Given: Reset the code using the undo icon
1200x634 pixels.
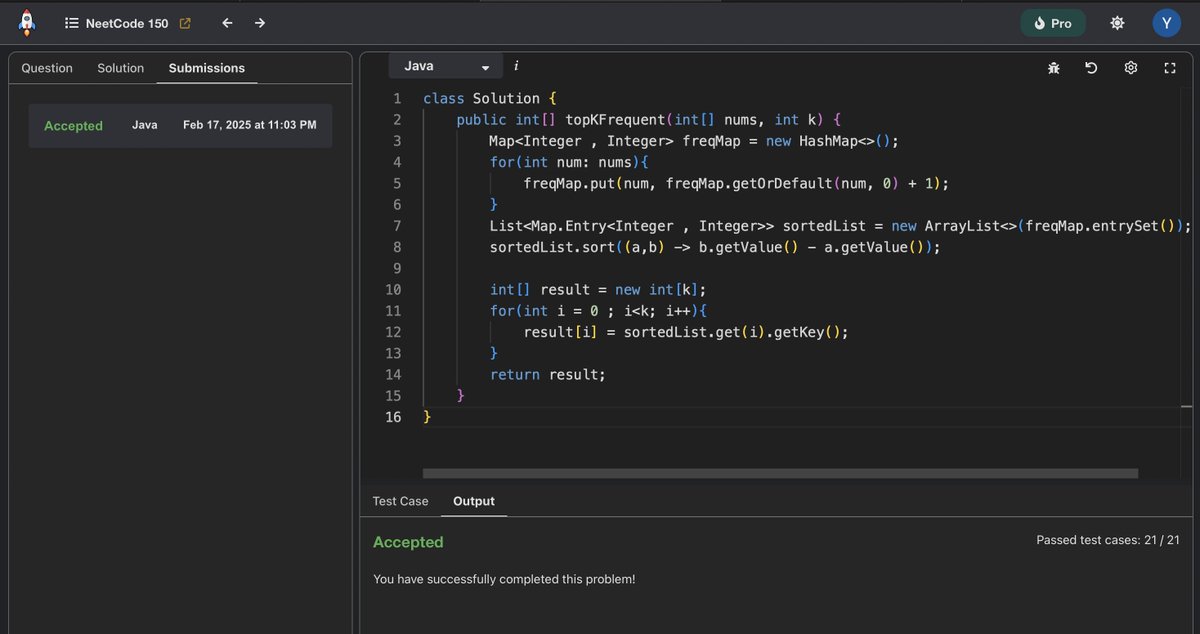Looking at the screenshot, I should 1091,67.
